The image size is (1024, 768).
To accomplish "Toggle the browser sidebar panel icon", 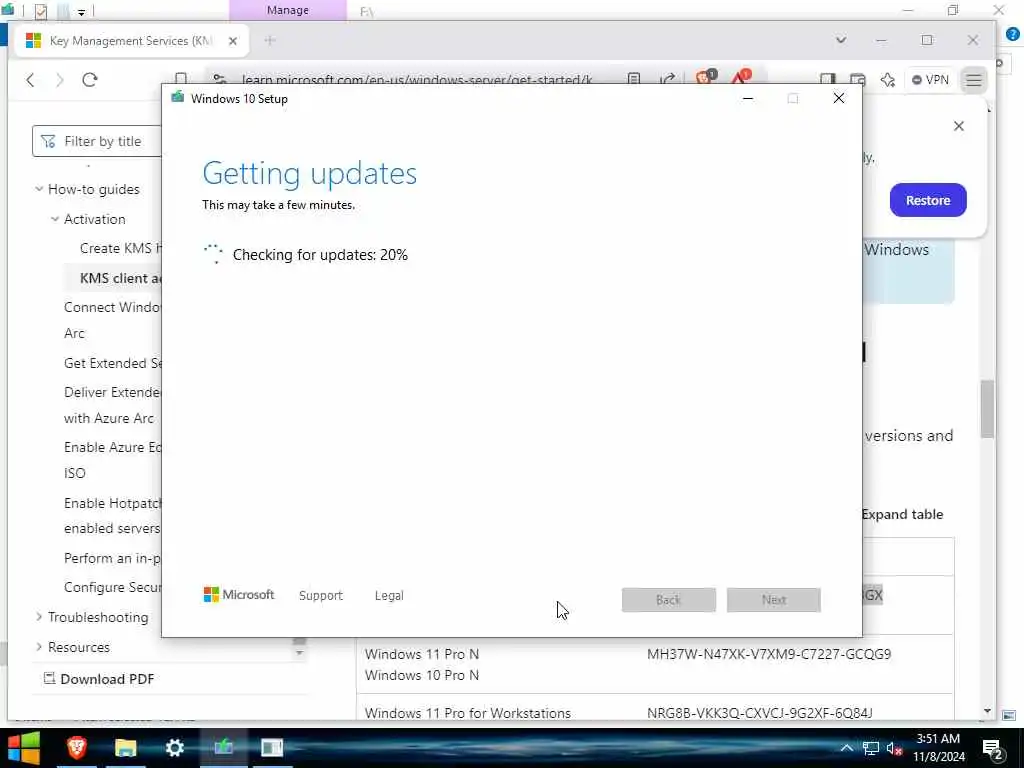I will tap(827, 80).
